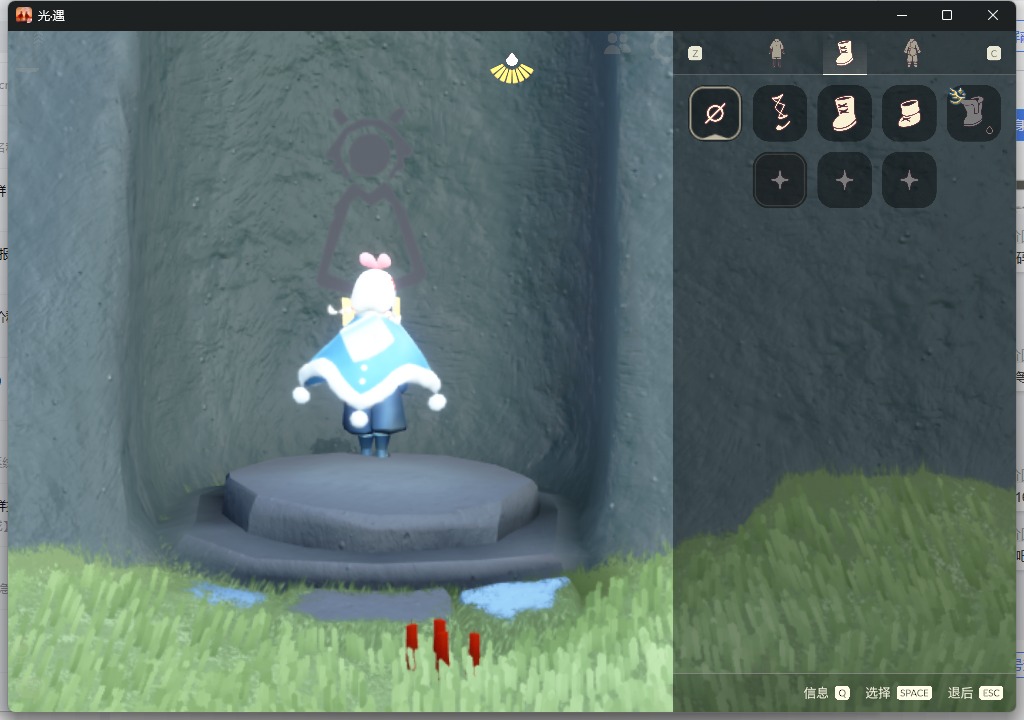The width and height of the screenshot is (1024, 720).
Task: Click the winged light energy indicator
Action: click(x=512, y=69)
